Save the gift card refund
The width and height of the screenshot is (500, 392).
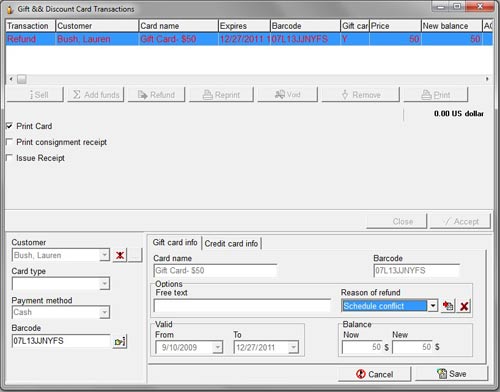click(452, 374)
